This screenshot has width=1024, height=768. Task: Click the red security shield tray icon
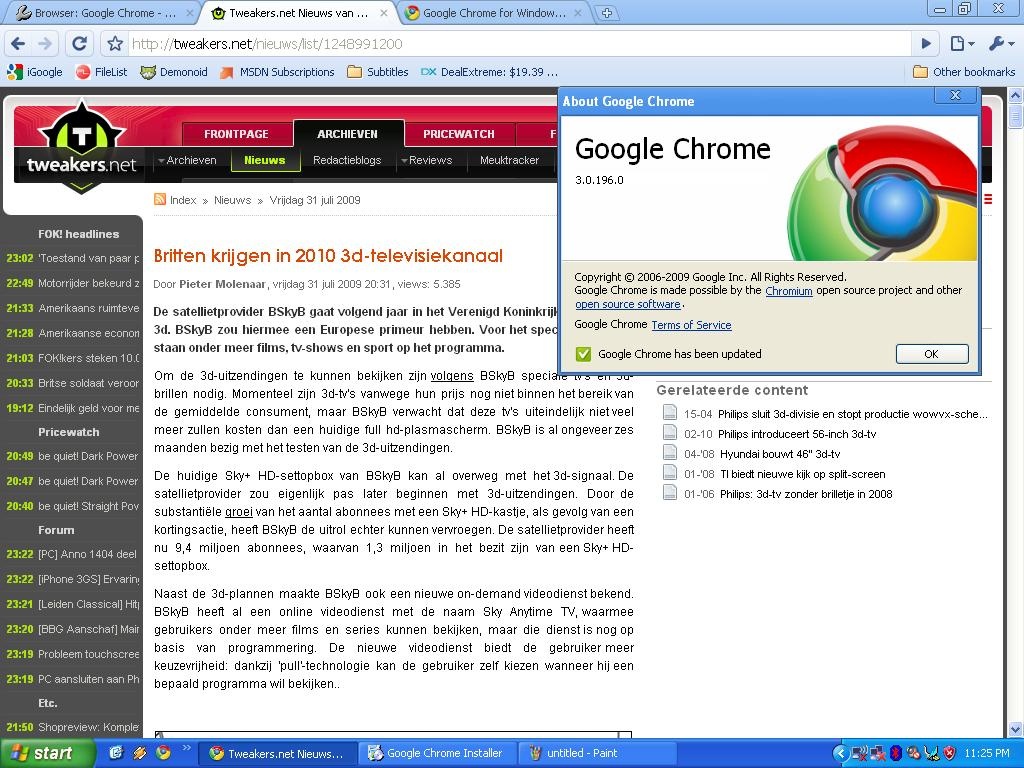pos(950,754)
